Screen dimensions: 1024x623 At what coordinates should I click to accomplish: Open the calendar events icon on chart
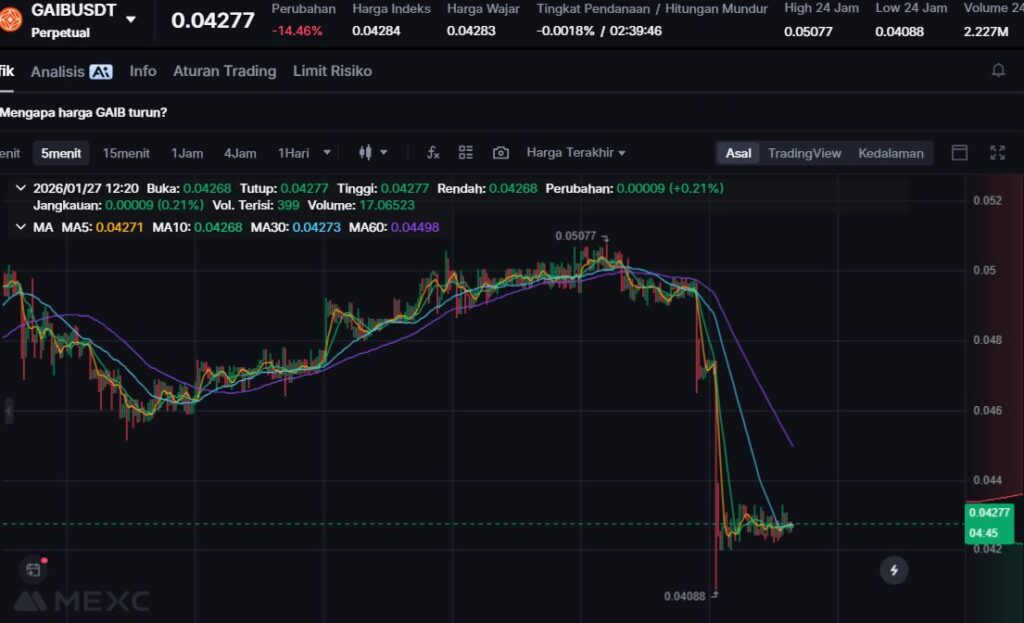pyautogui.click(x=34, y=570)
